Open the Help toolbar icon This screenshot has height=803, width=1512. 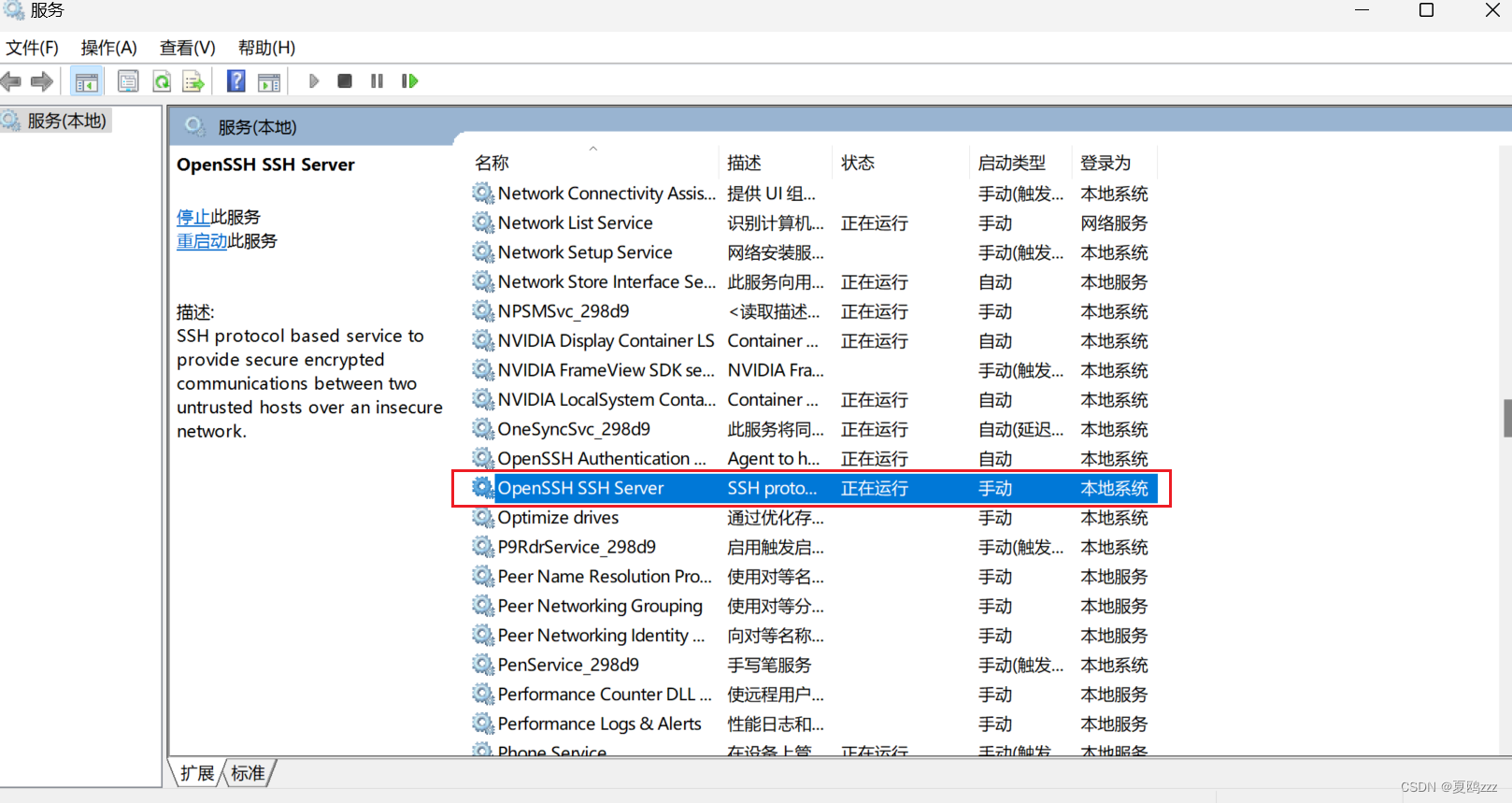point(236,81)
